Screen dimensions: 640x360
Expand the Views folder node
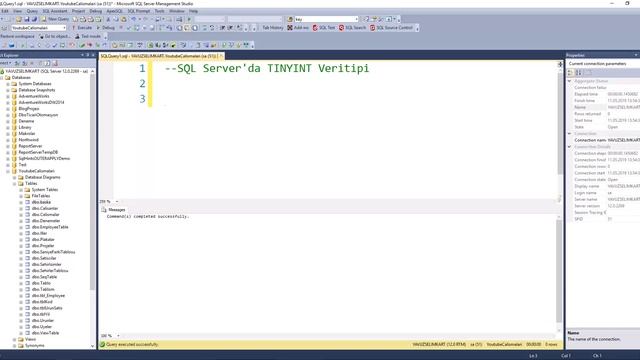click(x=14, y=339)
